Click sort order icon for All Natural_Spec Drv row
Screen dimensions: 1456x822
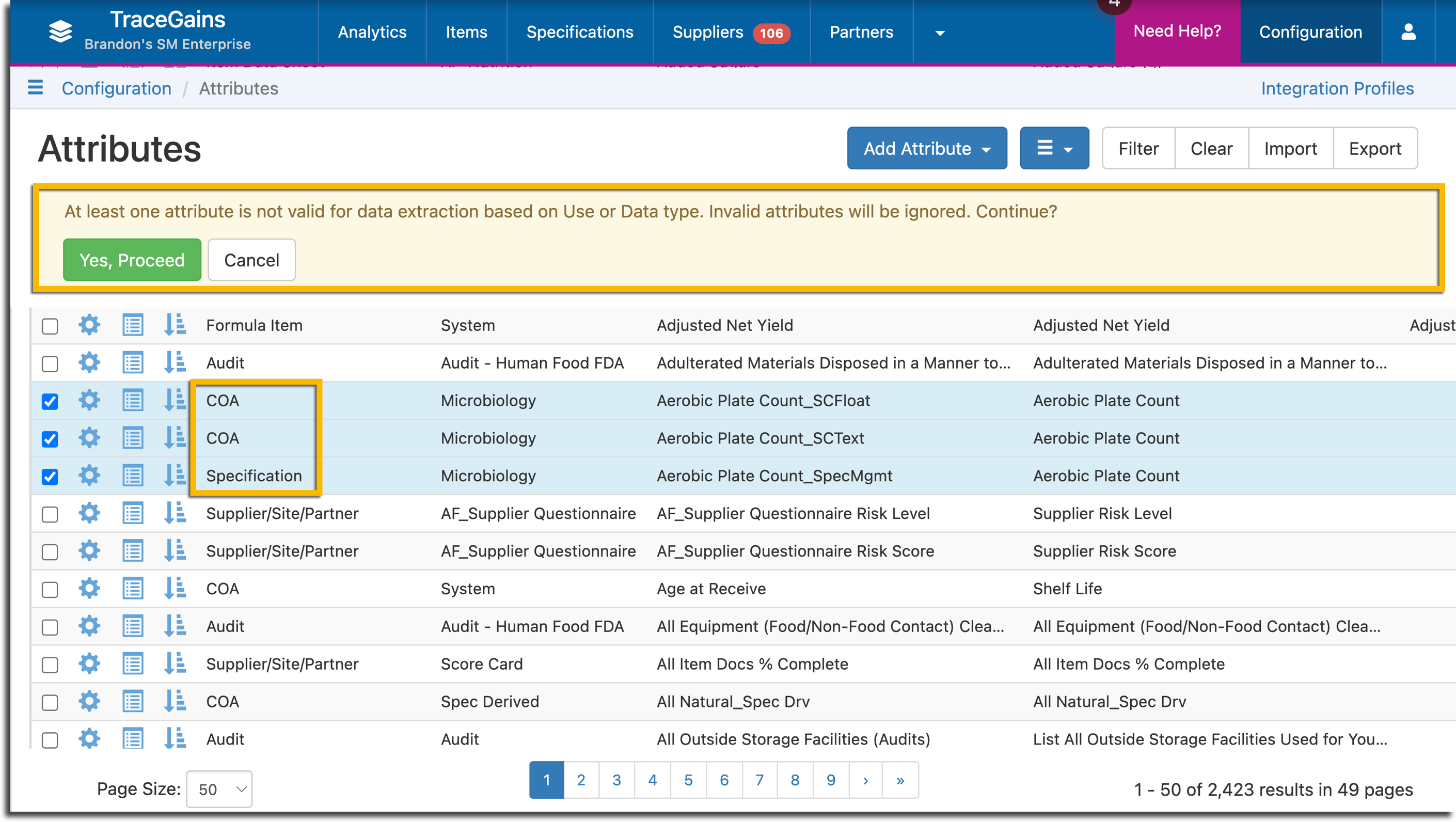[175, 702]
